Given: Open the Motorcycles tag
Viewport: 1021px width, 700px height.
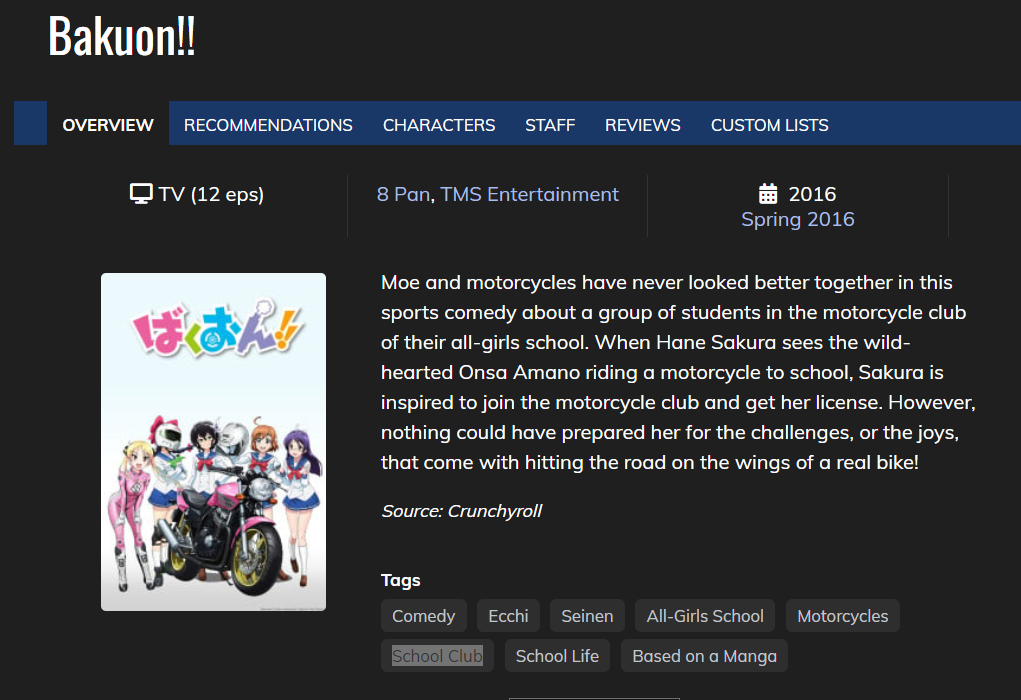Looking at the screenshot, I should click(843, 616).
